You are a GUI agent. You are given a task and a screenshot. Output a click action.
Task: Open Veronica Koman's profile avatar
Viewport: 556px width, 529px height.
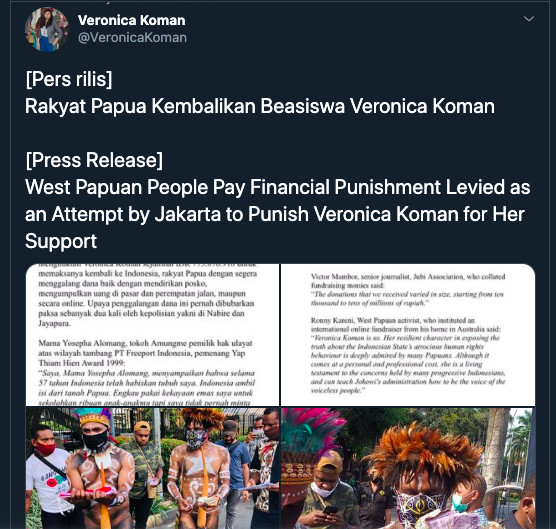[x=46, y=29]
